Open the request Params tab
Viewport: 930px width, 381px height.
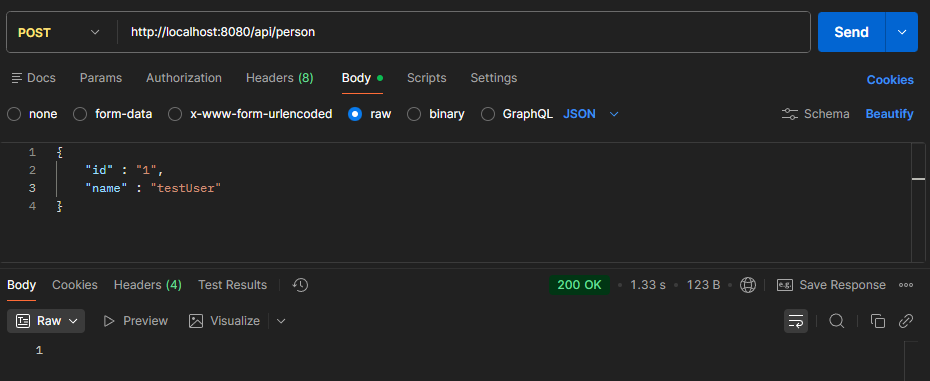tap(101, 78)
